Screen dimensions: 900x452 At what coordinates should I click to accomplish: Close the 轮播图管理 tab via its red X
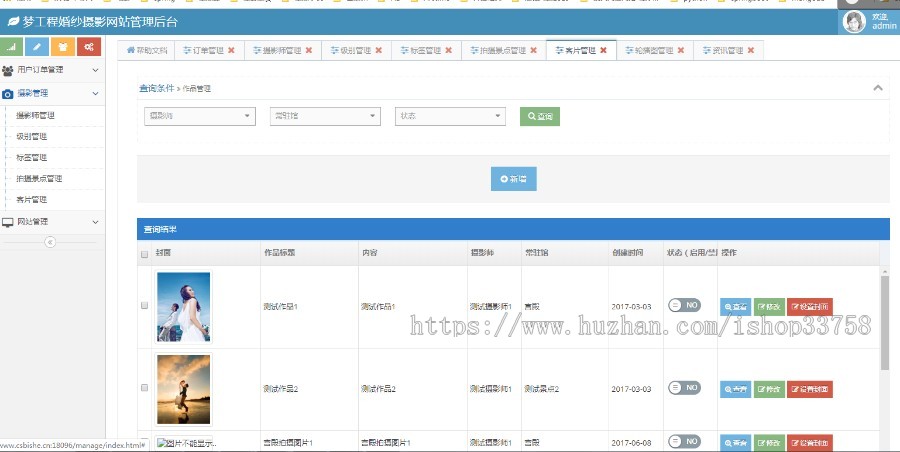(x=681, y=51)
